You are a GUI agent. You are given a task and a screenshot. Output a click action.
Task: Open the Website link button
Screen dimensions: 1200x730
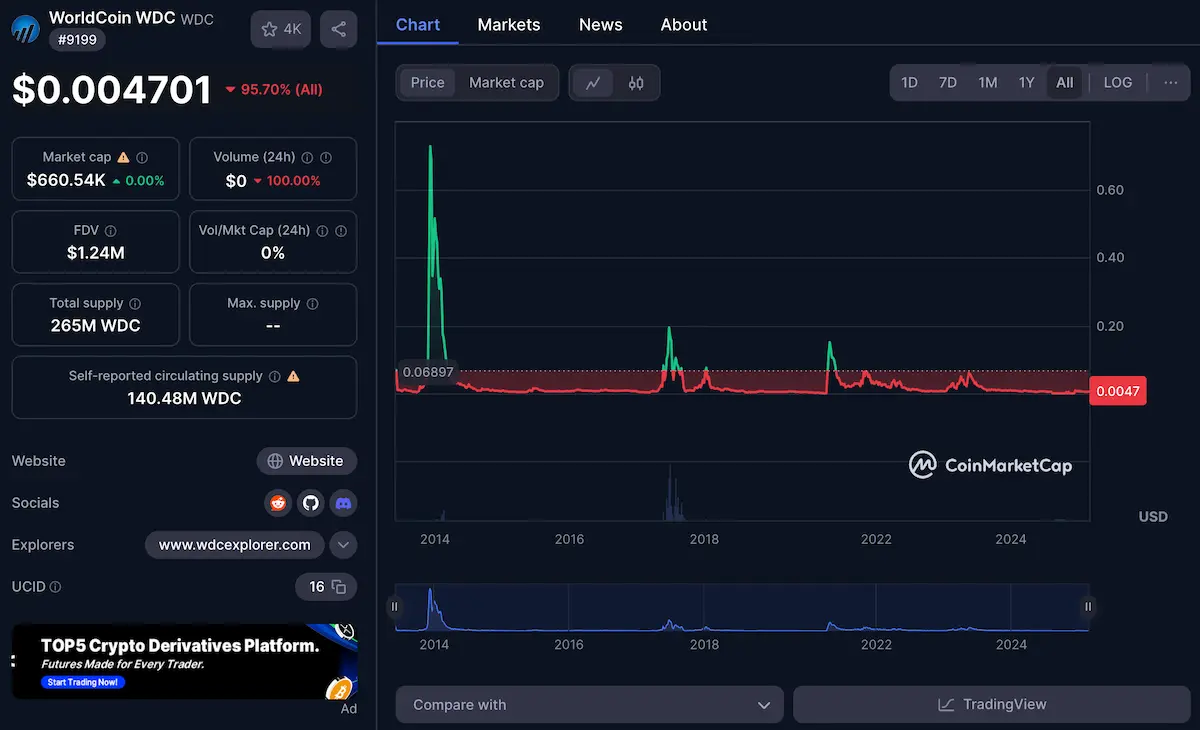pos(307,461)
